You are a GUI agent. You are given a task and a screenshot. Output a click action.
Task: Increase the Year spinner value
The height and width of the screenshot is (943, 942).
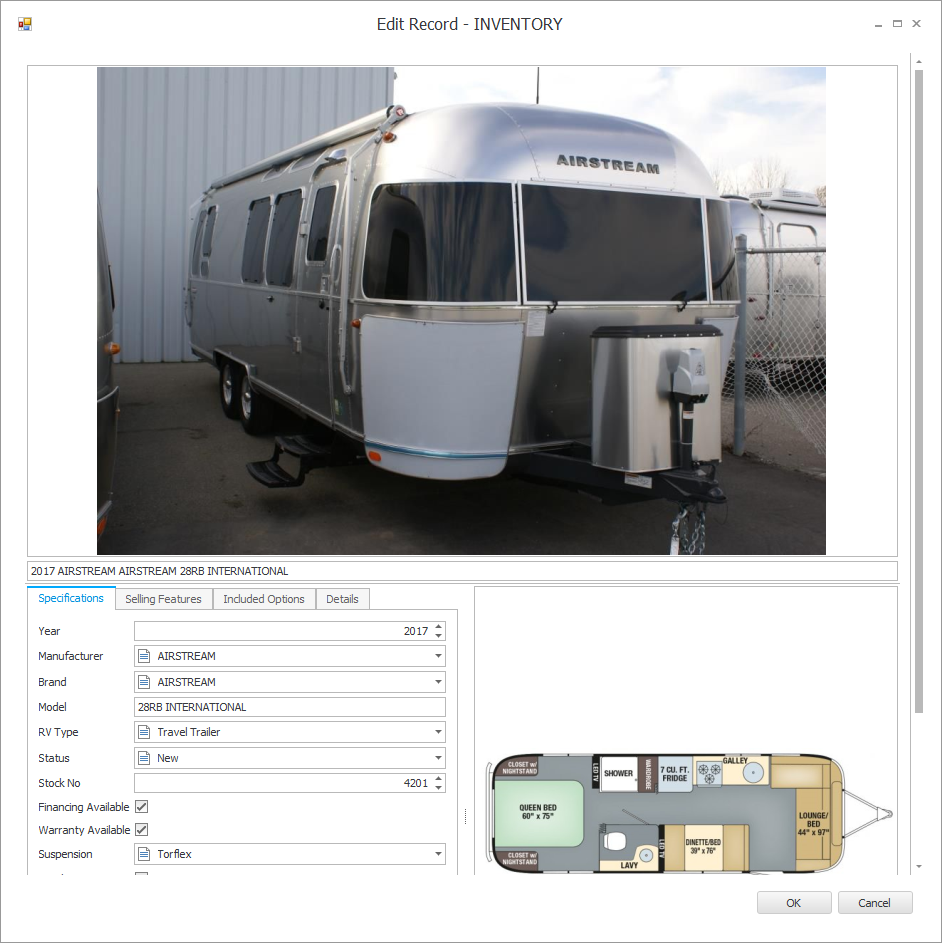coord(439,627)
